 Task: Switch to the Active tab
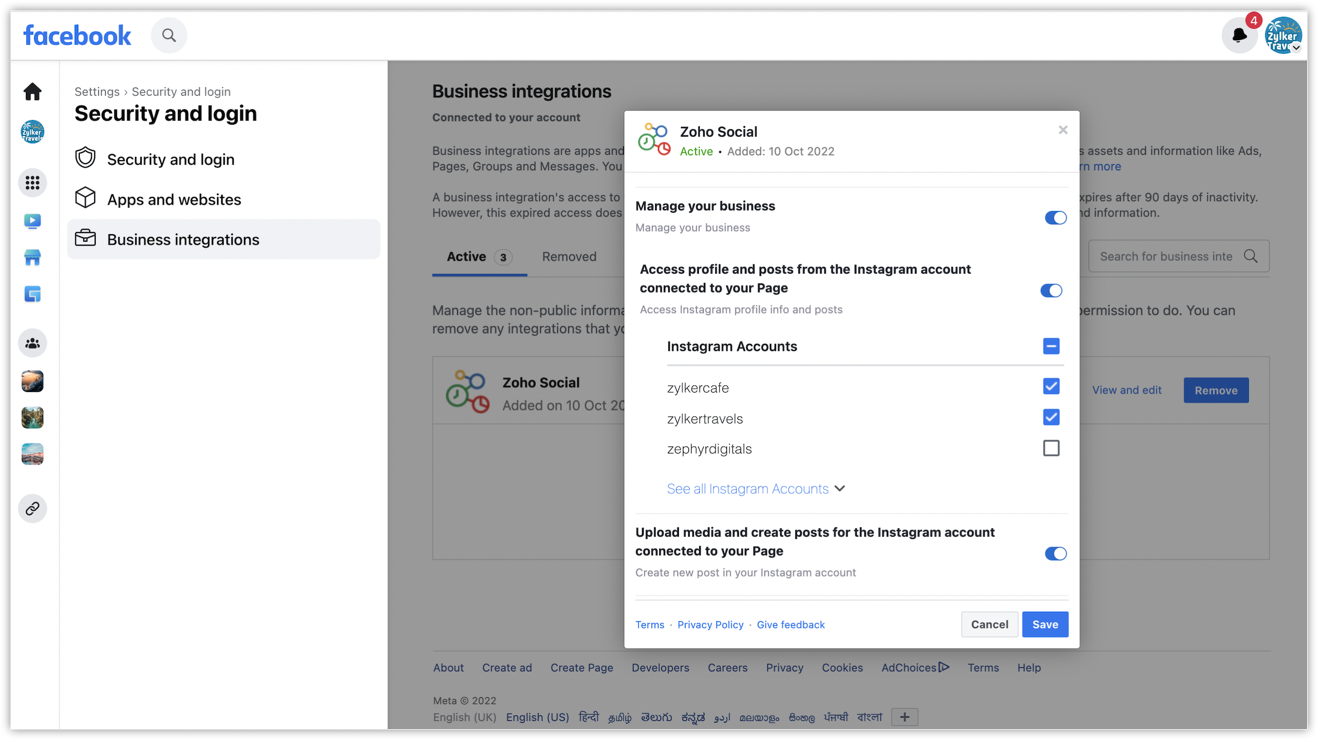[x=479, y=257]
